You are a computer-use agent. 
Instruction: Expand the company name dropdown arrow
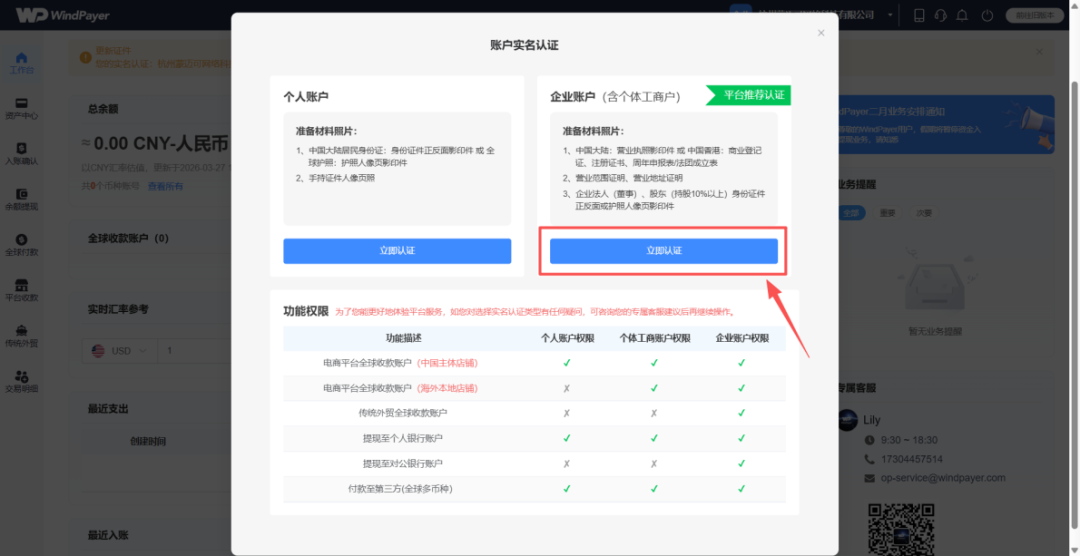click(x=890, y=15)
